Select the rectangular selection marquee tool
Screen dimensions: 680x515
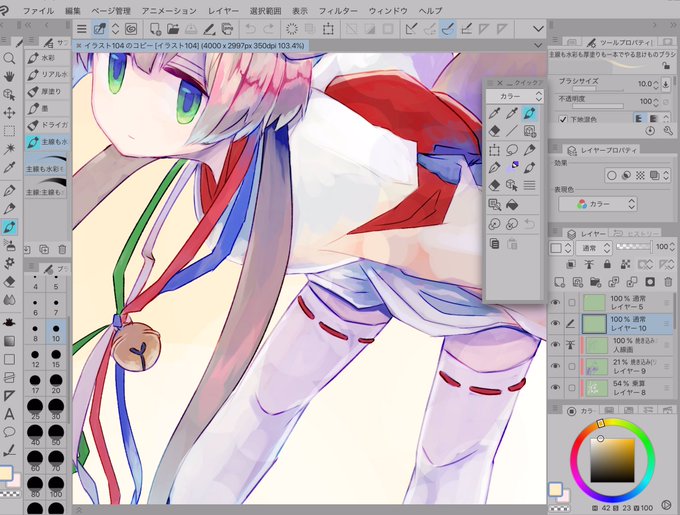pos(9,130)
